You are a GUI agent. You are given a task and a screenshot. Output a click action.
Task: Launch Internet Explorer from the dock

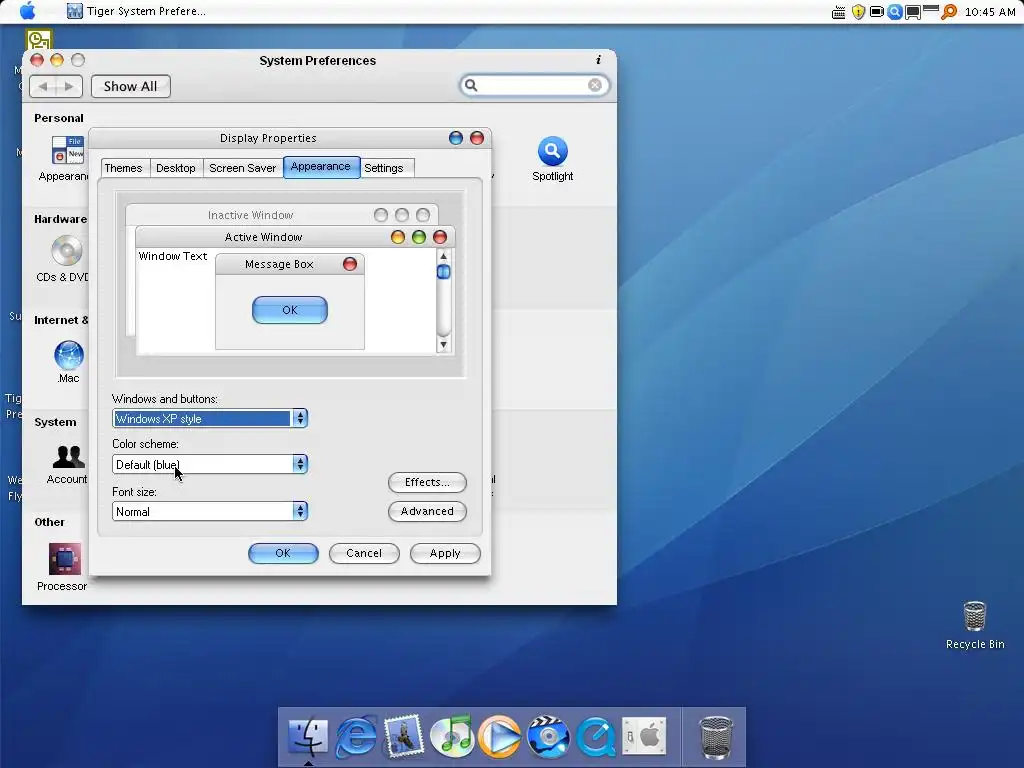tap(356, 737)
